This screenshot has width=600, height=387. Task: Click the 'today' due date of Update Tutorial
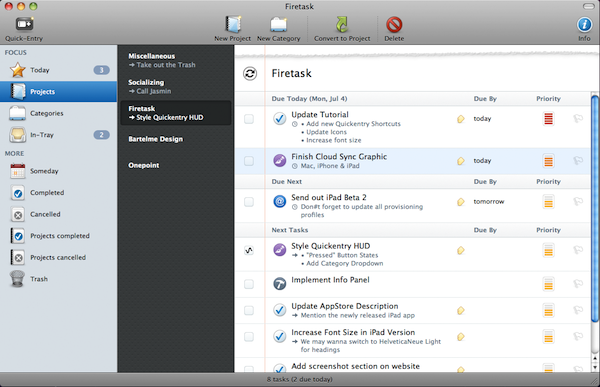tap(482, 119)
